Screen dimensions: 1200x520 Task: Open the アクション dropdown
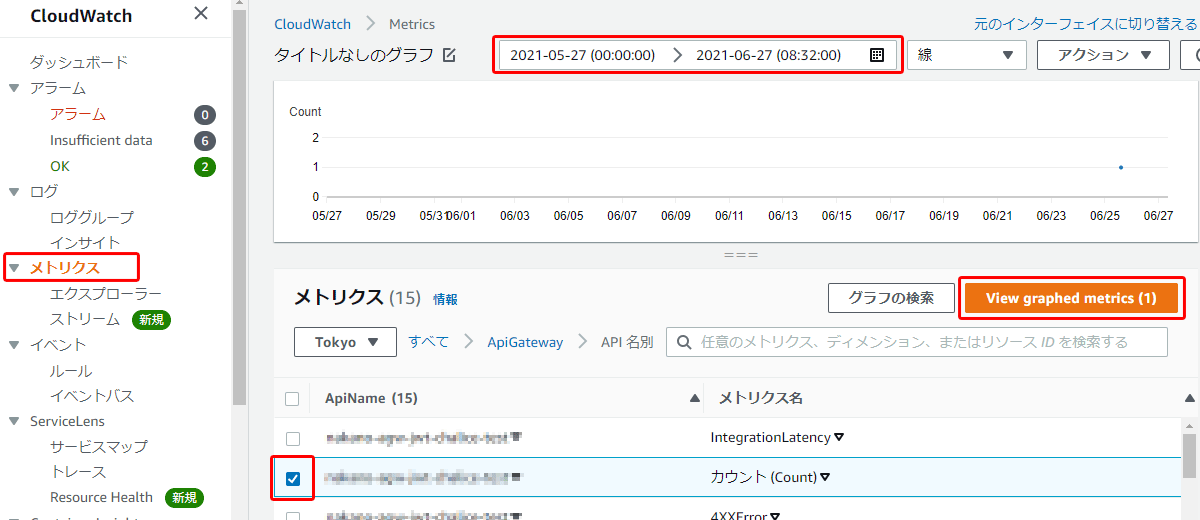pyautogui.click(x=1103, y=55)
